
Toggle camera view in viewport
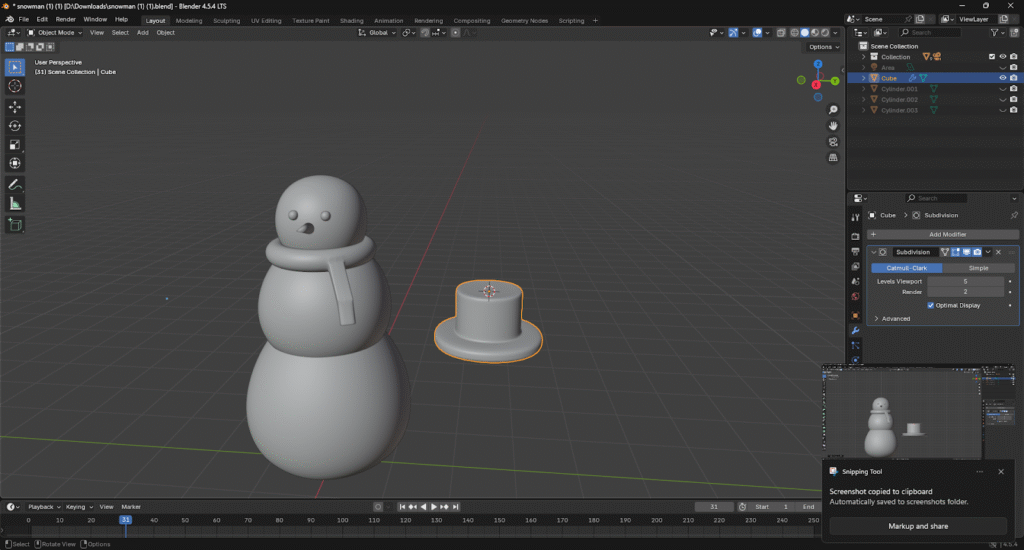point(833,142)
